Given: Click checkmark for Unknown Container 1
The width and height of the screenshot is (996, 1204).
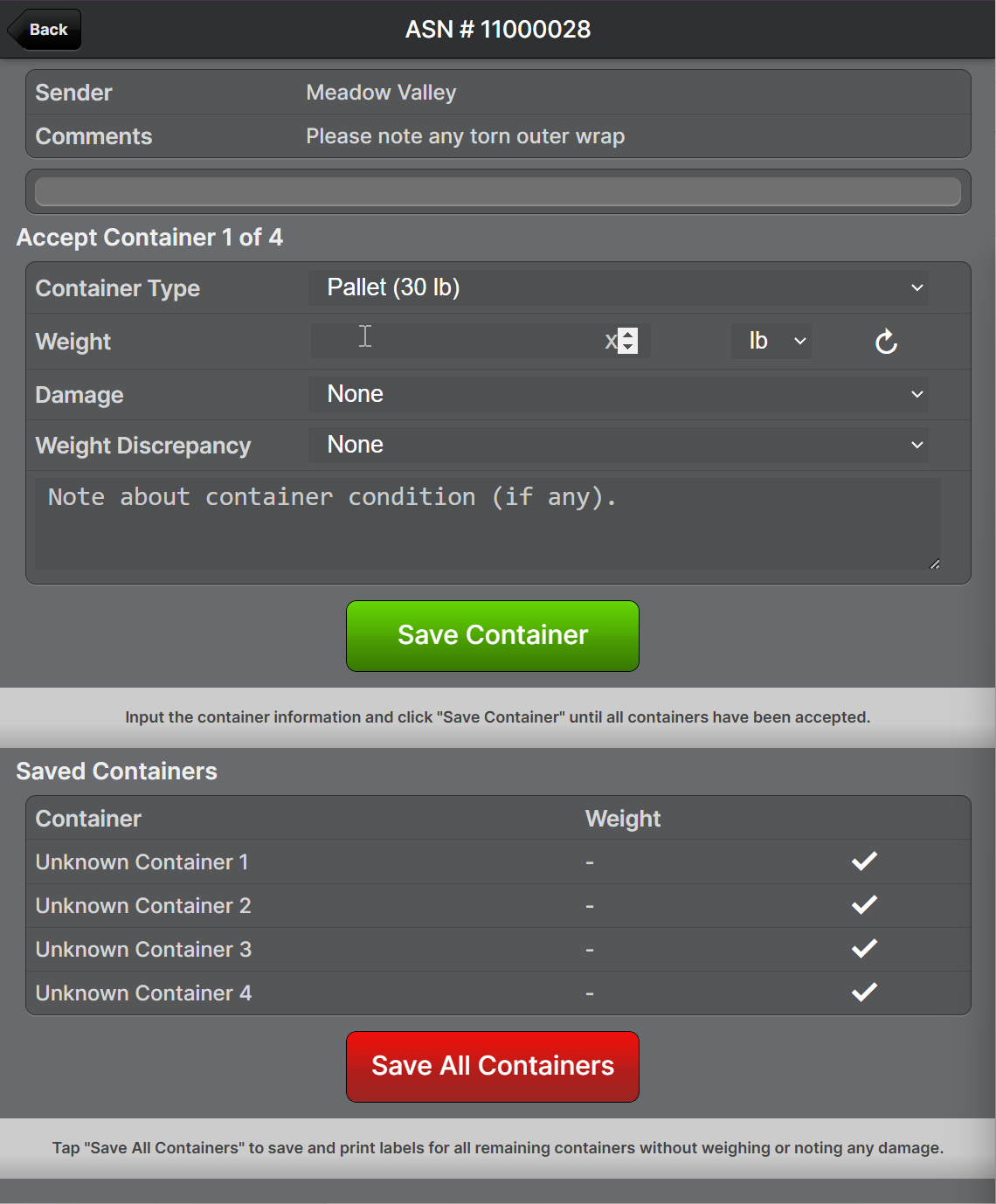Looking at the screenshot, I should coord(864,861).
